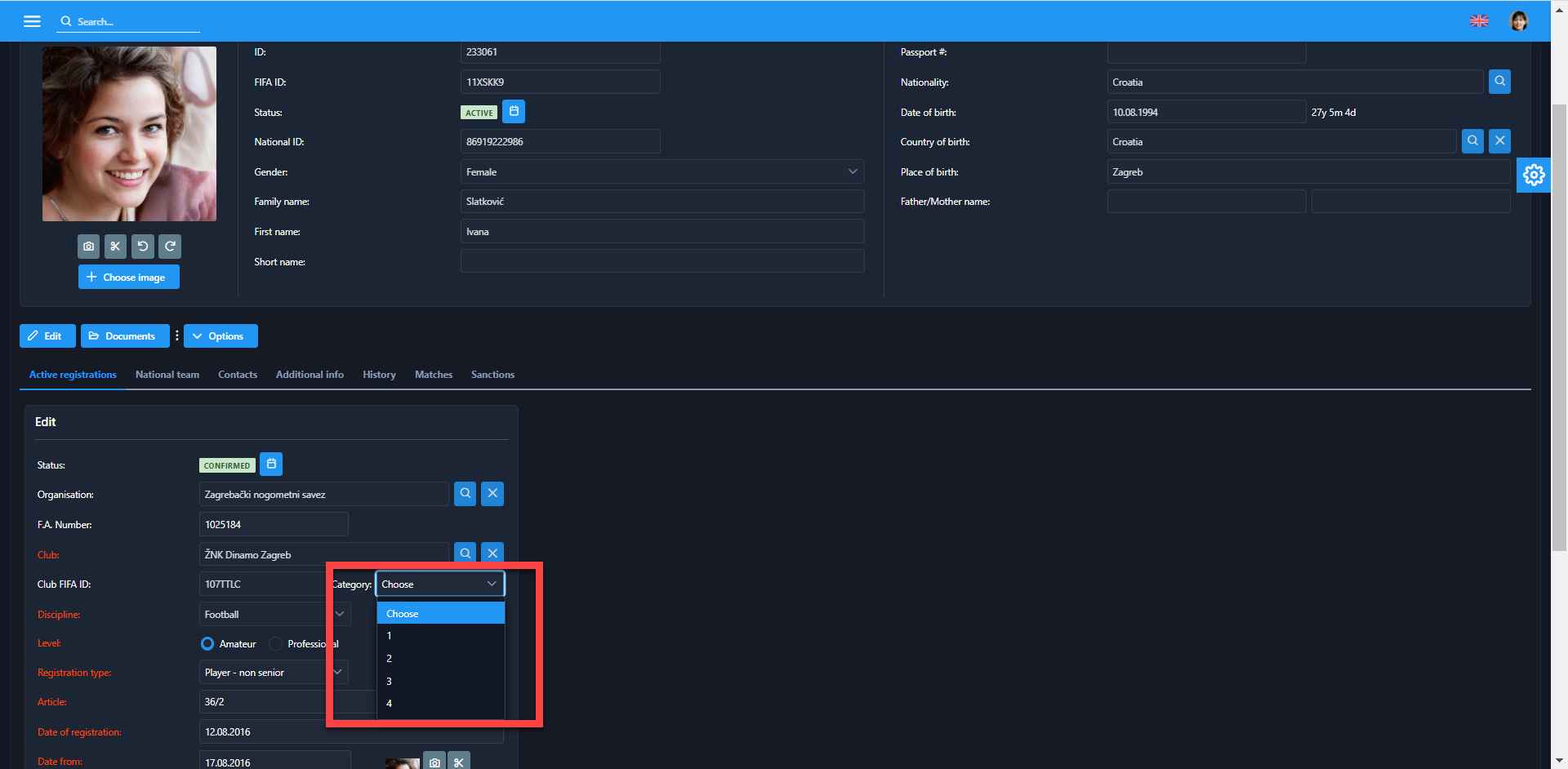Rotate photo counter-clockwise icon

pyautogui.click(x=143, y=247)
